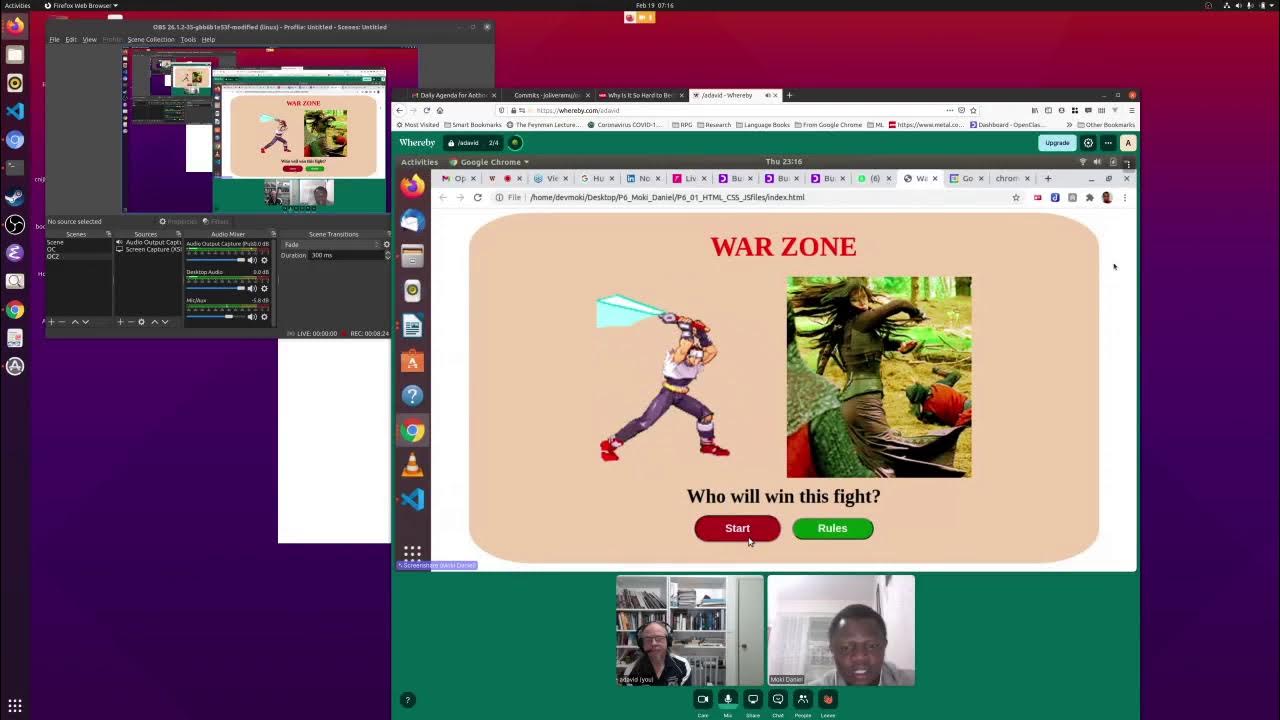Open the Research bookmarks folder
The height and width of the screenshot is (720, 1280).
[x=715, y=125]
